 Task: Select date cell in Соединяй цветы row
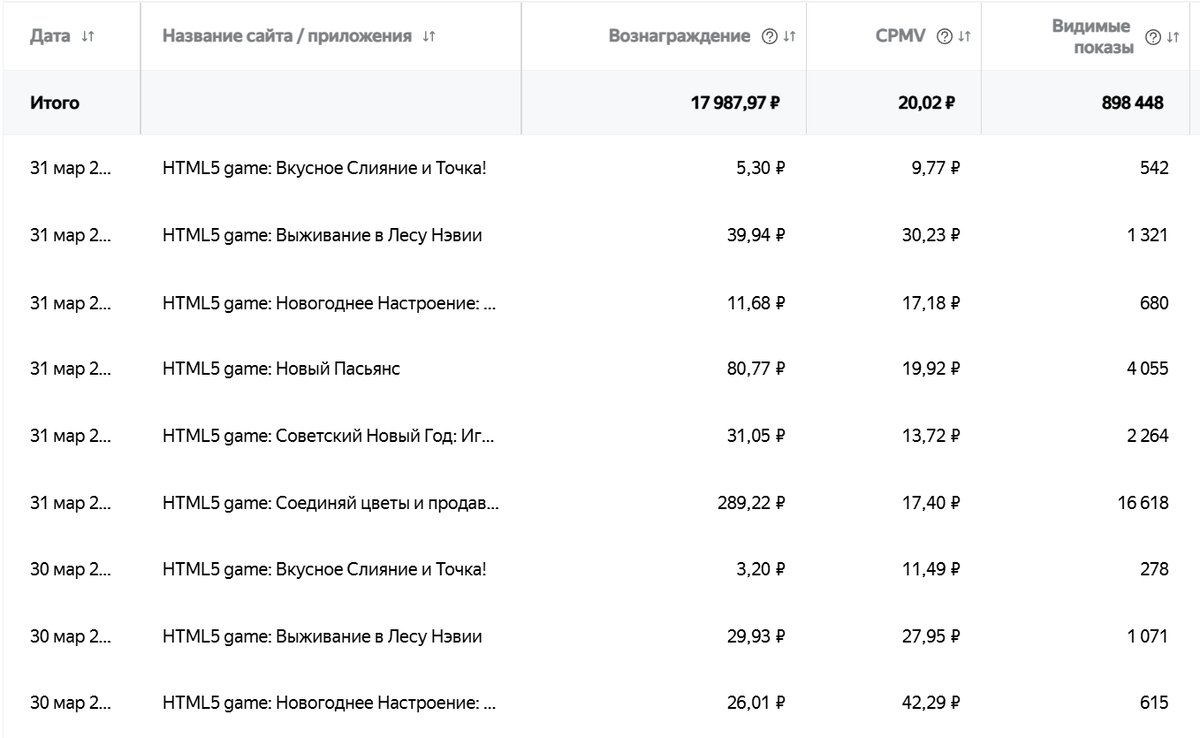pyautogui.click(x=71, y=503)
